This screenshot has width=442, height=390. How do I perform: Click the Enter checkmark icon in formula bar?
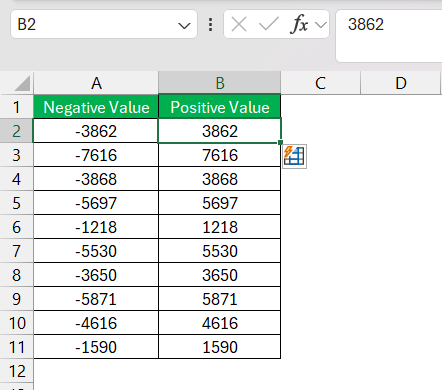(269, 24)
